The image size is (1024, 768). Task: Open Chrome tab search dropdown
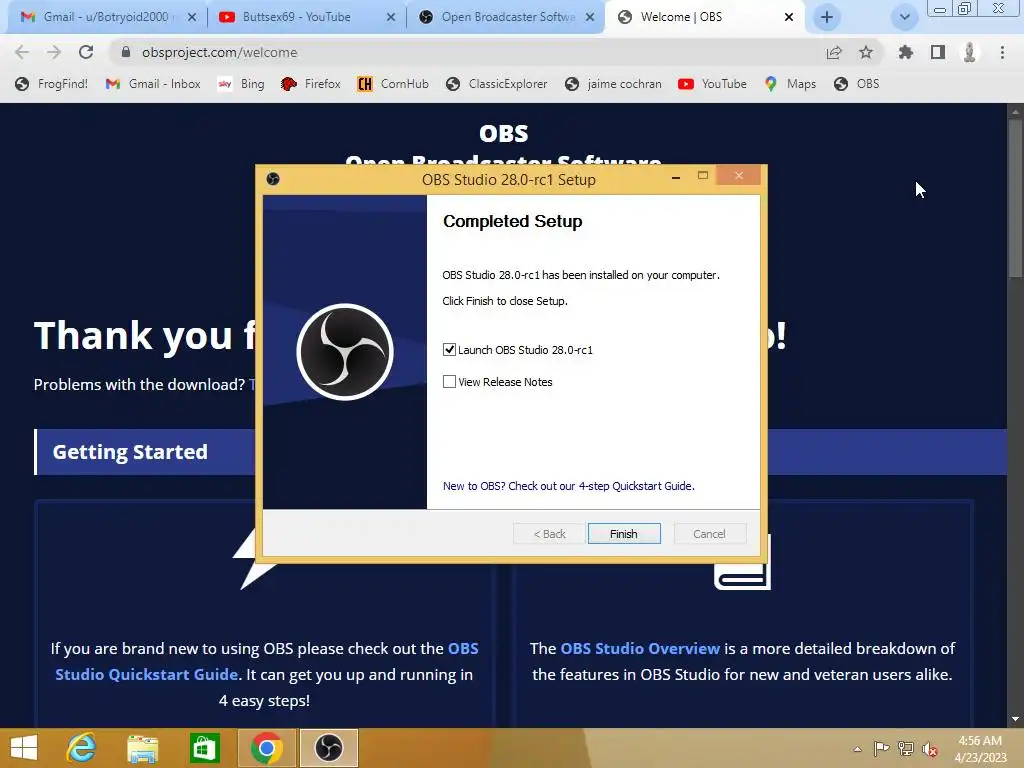click(904, 17)
